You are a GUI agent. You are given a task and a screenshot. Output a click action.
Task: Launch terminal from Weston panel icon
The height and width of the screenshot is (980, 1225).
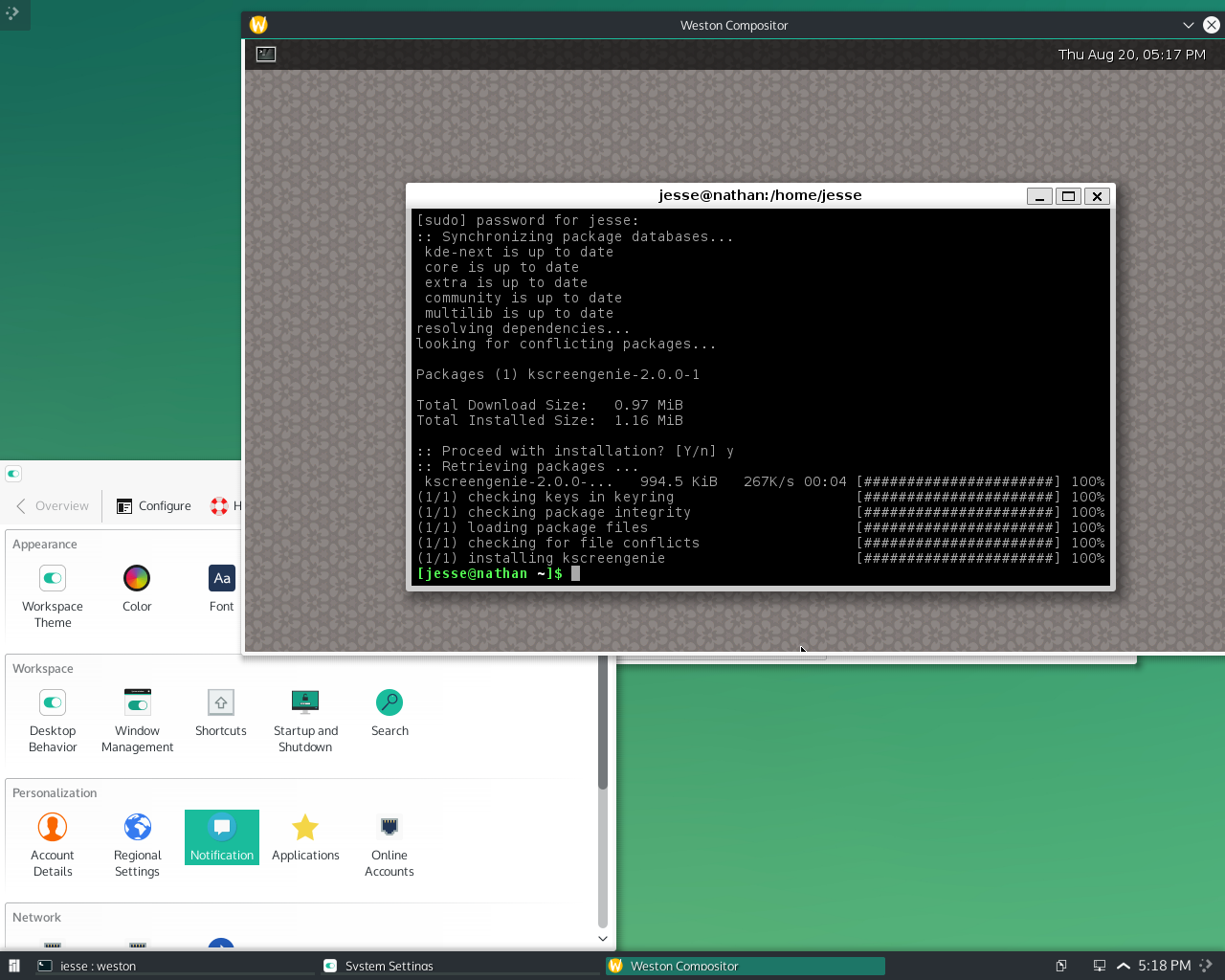[266, 55]
